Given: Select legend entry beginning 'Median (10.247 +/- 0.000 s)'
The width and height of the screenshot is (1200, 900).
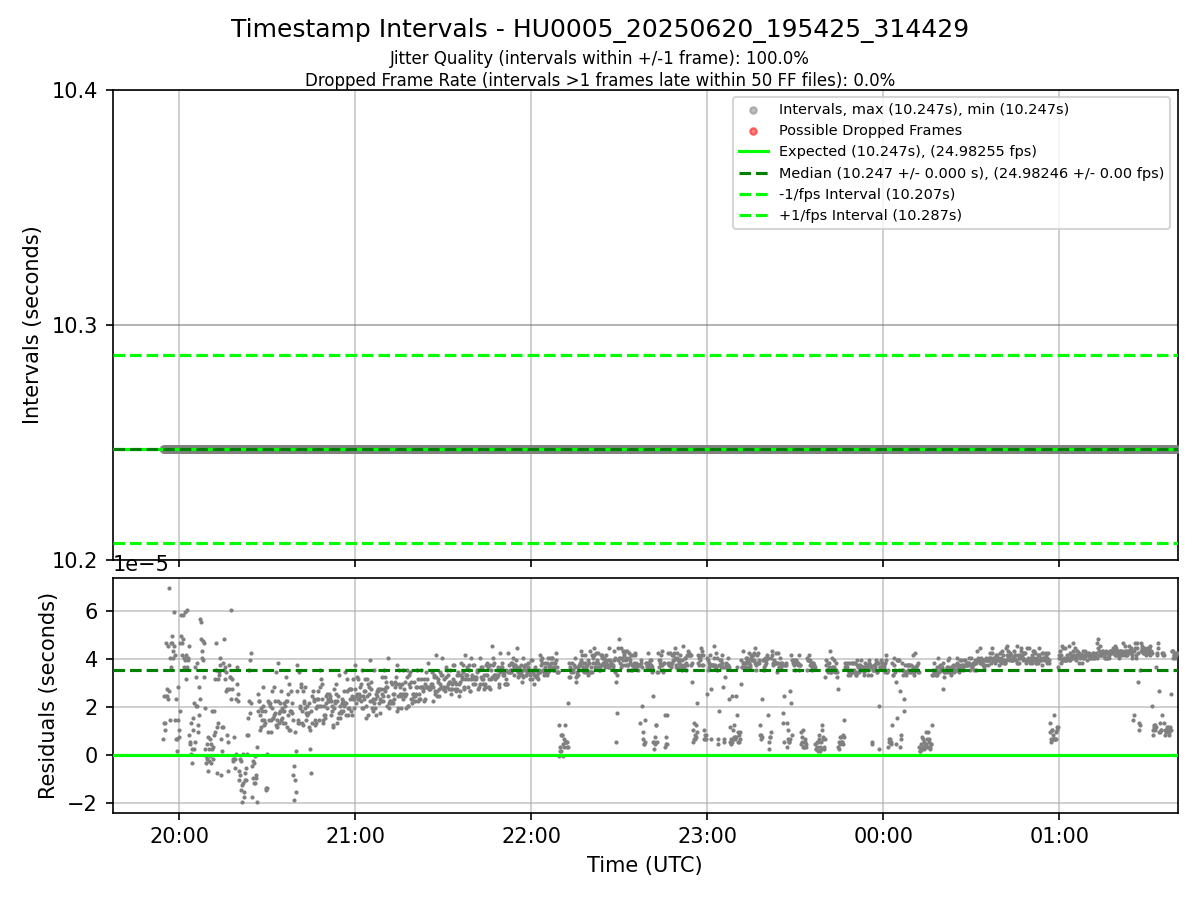Looking at the screenshot, I should [x=971, y=173].
